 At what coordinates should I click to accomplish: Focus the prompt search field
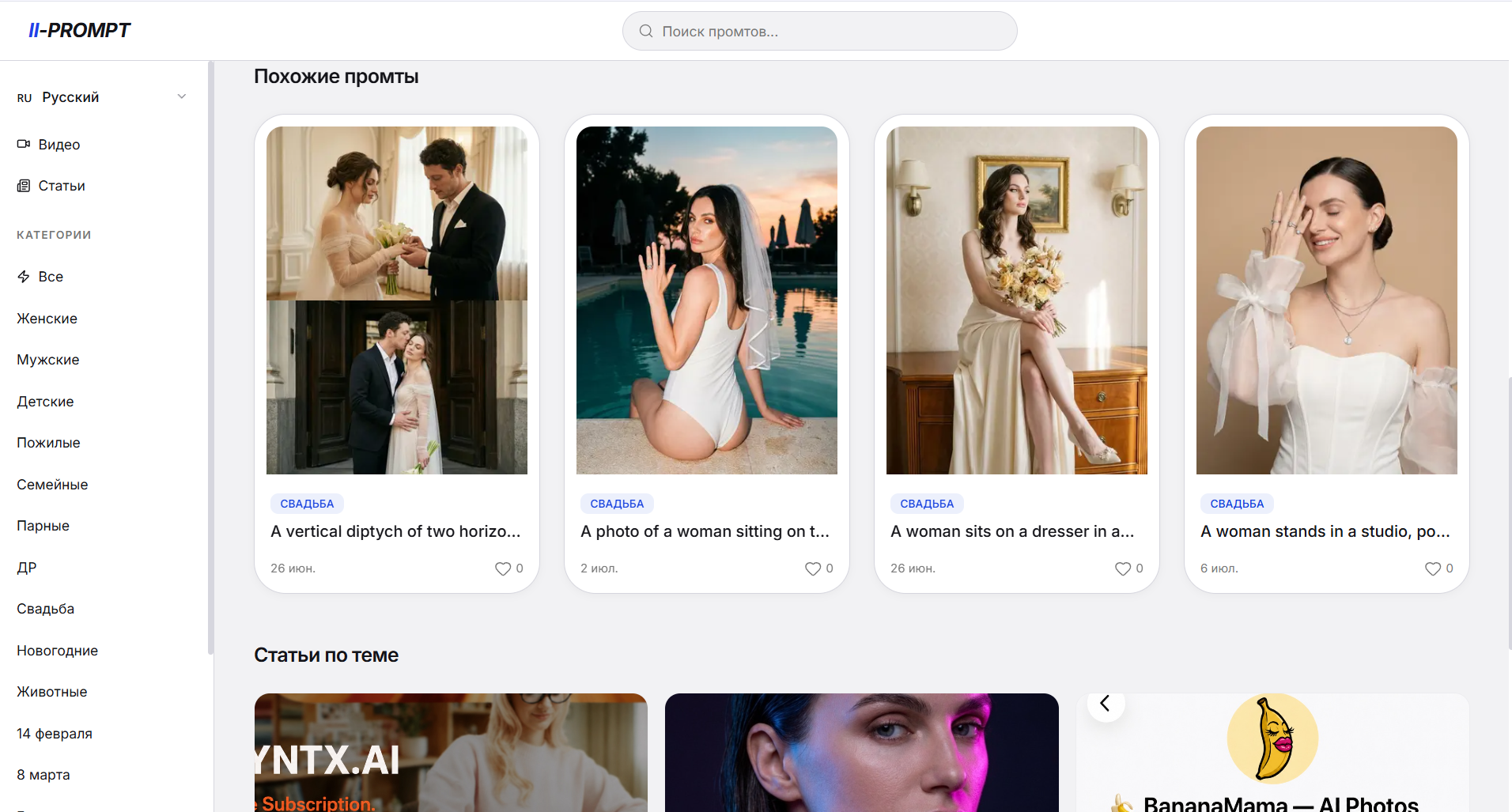(819, 31)
